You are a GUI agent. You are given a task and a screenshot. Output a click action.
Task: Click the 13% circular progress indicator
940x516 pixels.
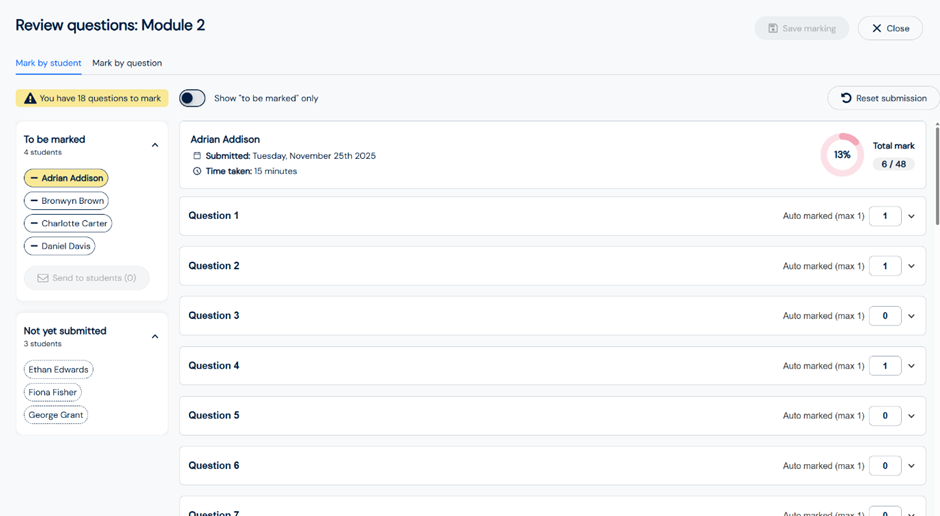842,155
